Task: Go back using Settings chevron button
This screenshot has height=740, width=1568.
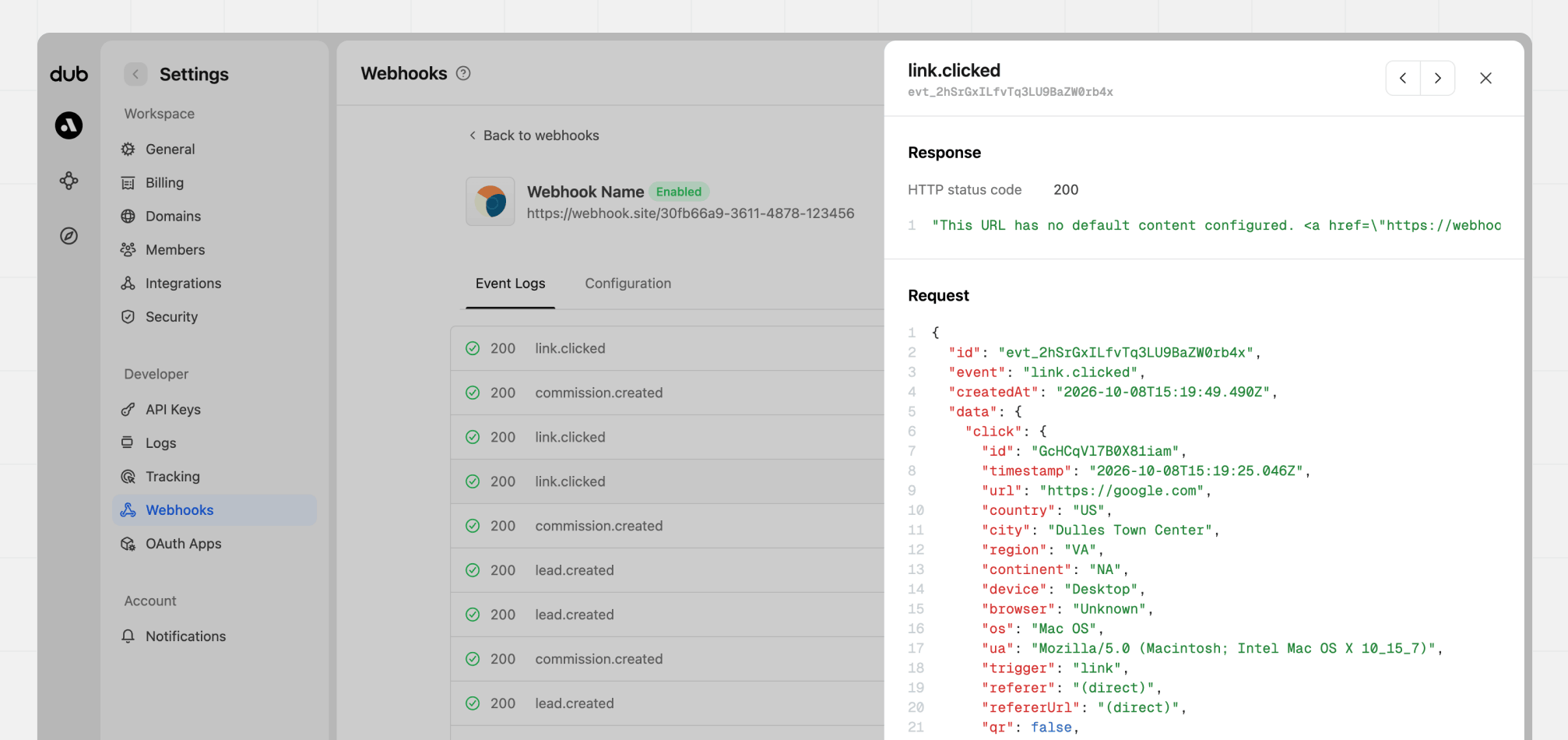Action: pyautogui.click(x=135, y=74)
